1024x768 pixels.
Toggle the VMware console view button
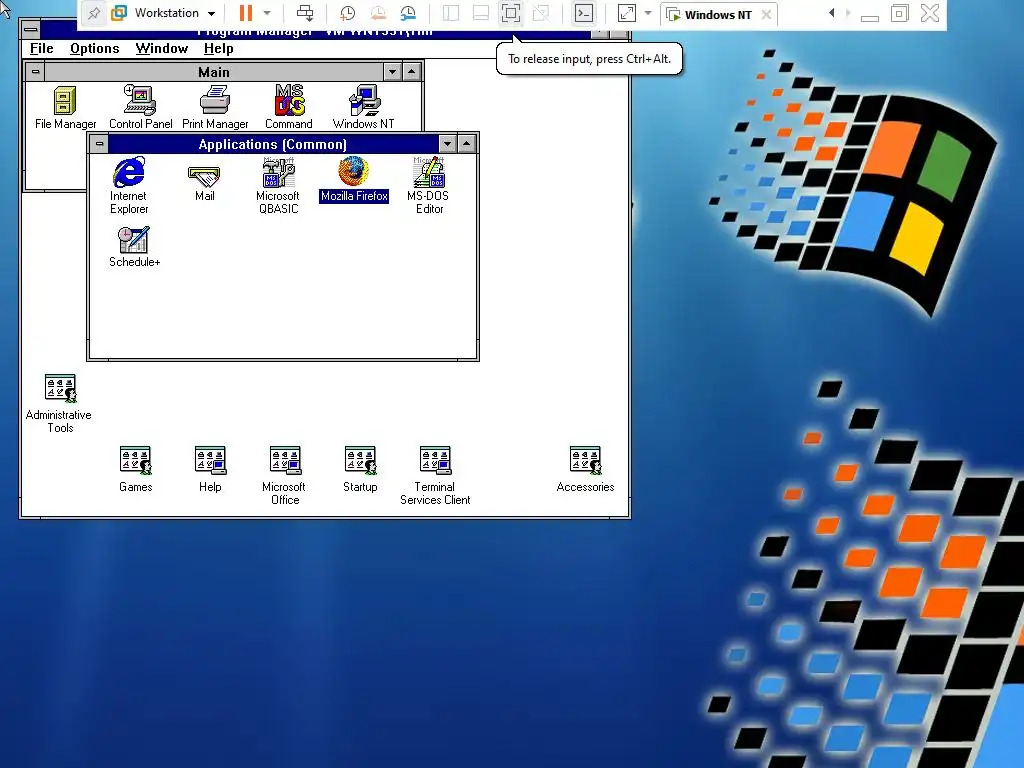(x=584, y=13)
